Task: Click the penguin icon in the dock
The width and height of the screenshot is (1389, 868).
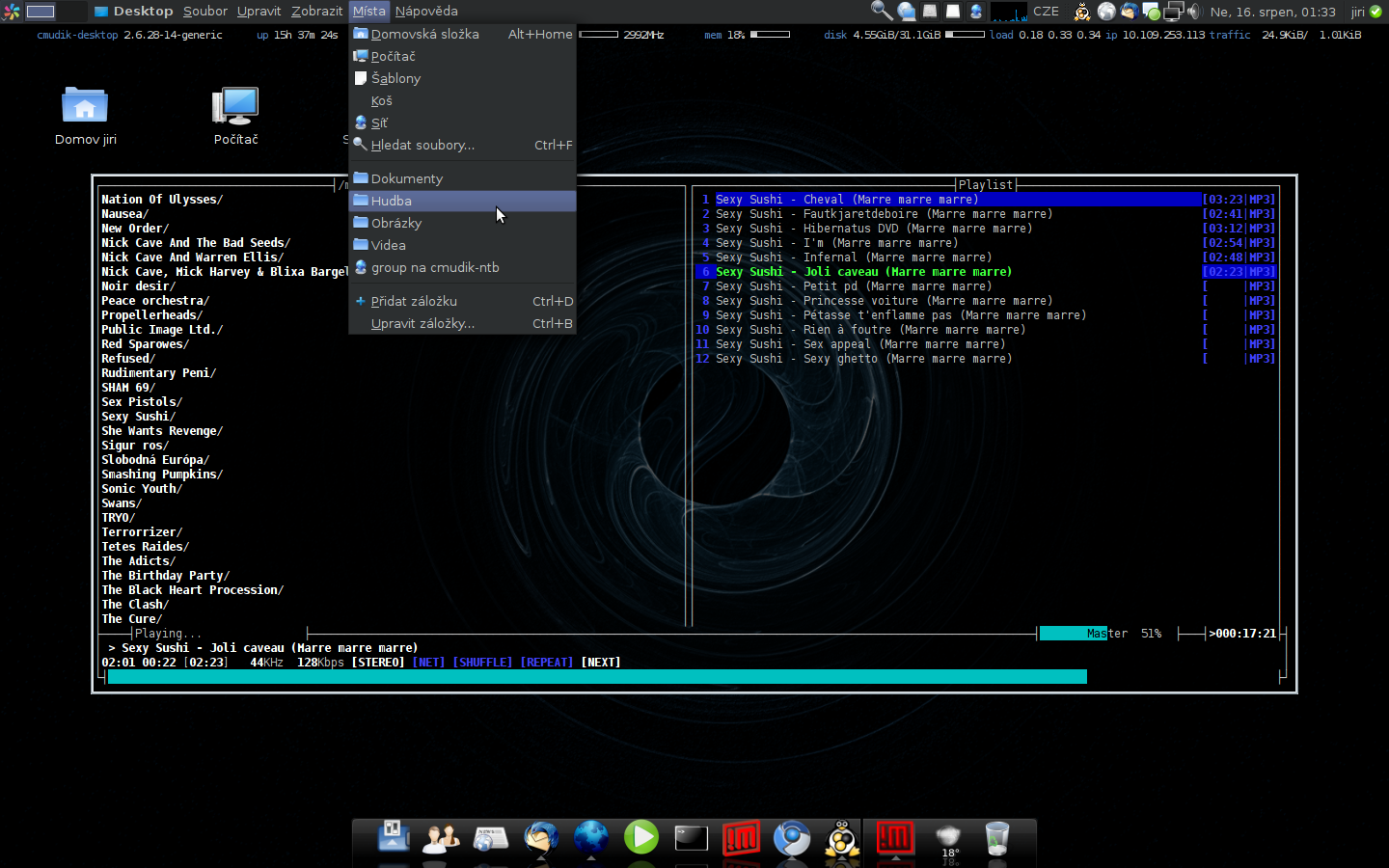Action: click(x=842, y=837)
